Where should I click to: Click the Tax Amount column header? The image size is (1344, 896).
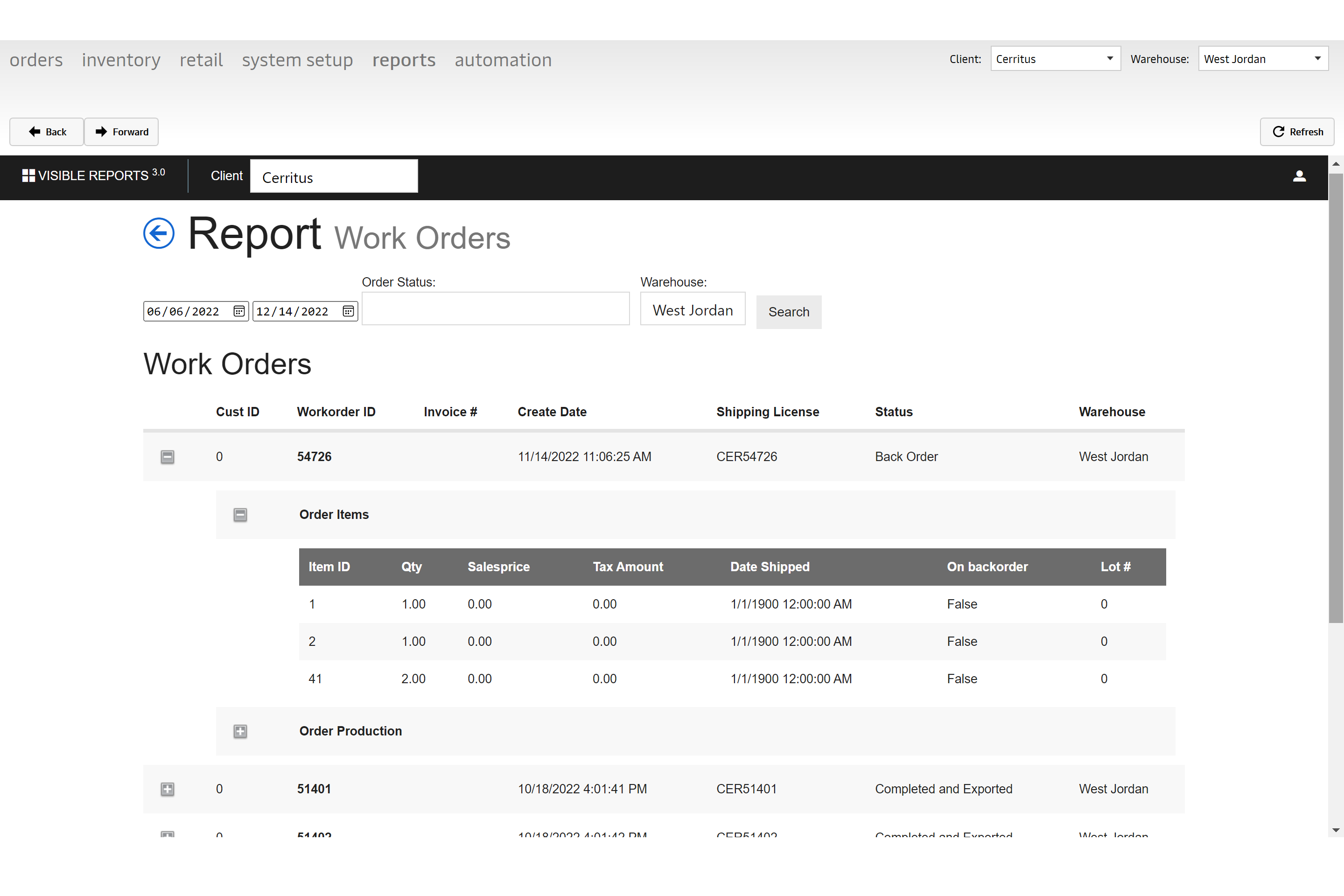click(628, 567)
